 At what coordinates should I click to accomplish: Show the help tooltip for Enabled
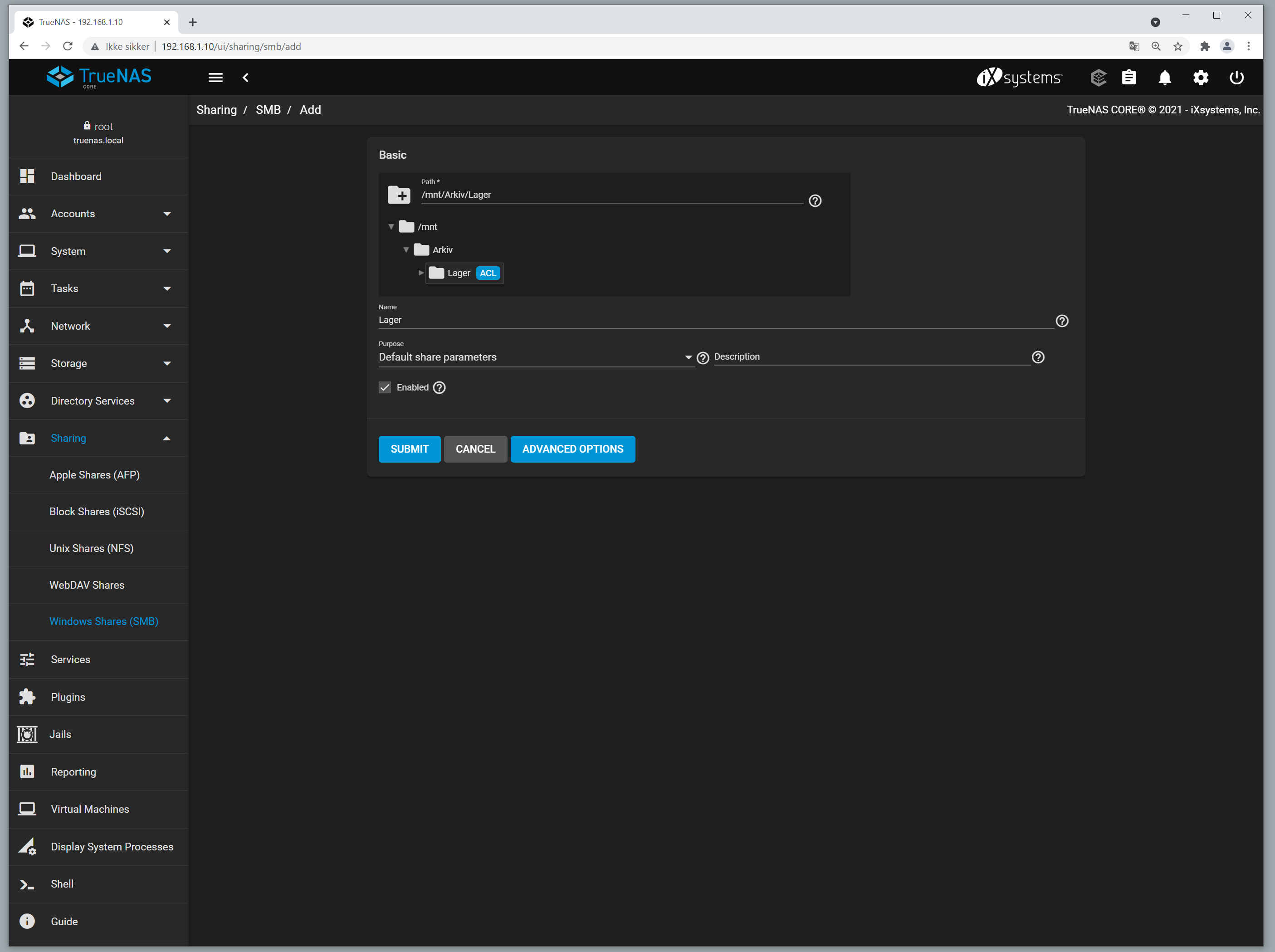click(440, 387)
